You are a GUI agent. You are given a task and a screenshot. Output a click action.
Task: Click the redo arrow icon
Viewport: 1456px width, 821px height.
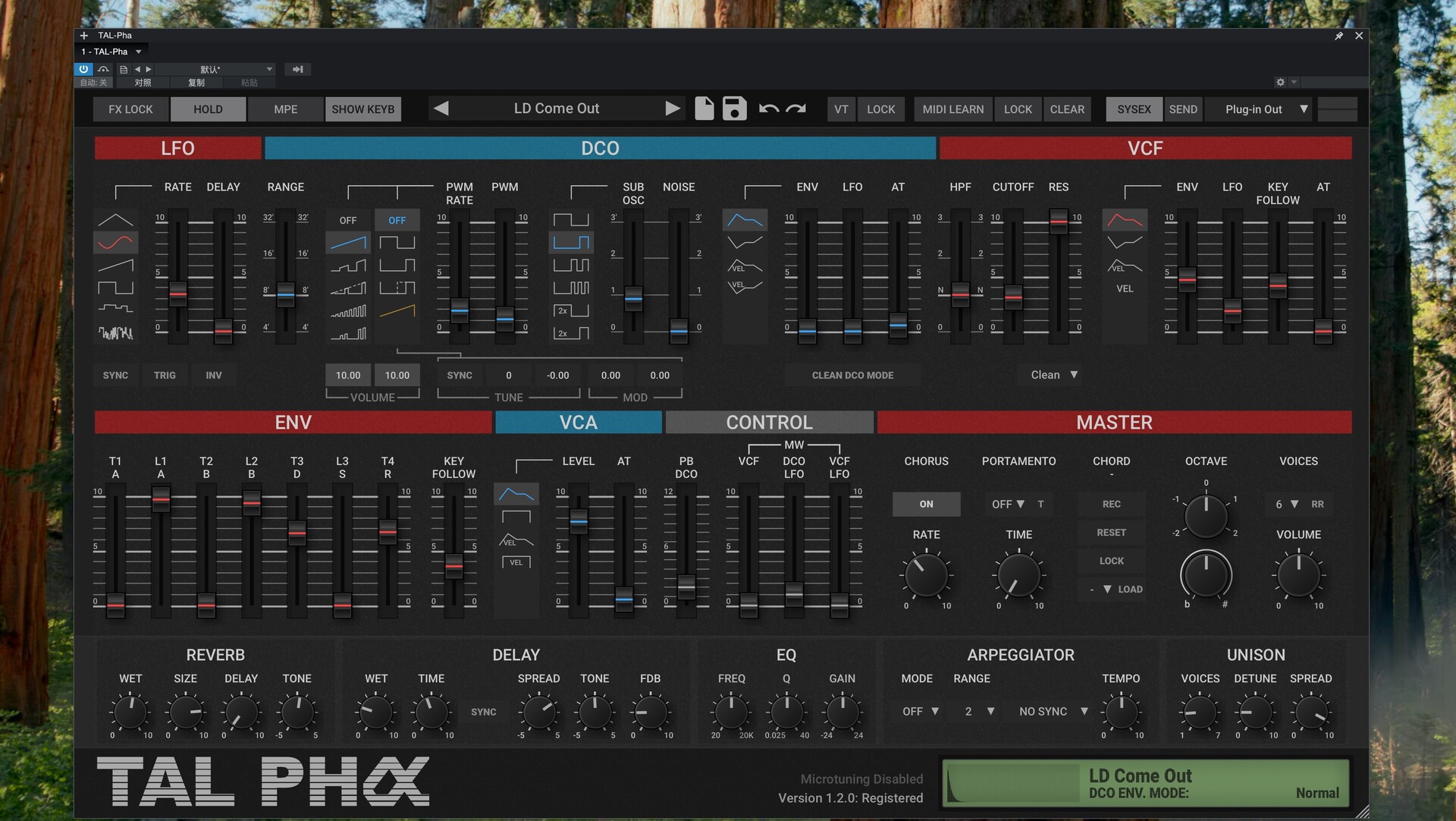click(x=795, y=109)
